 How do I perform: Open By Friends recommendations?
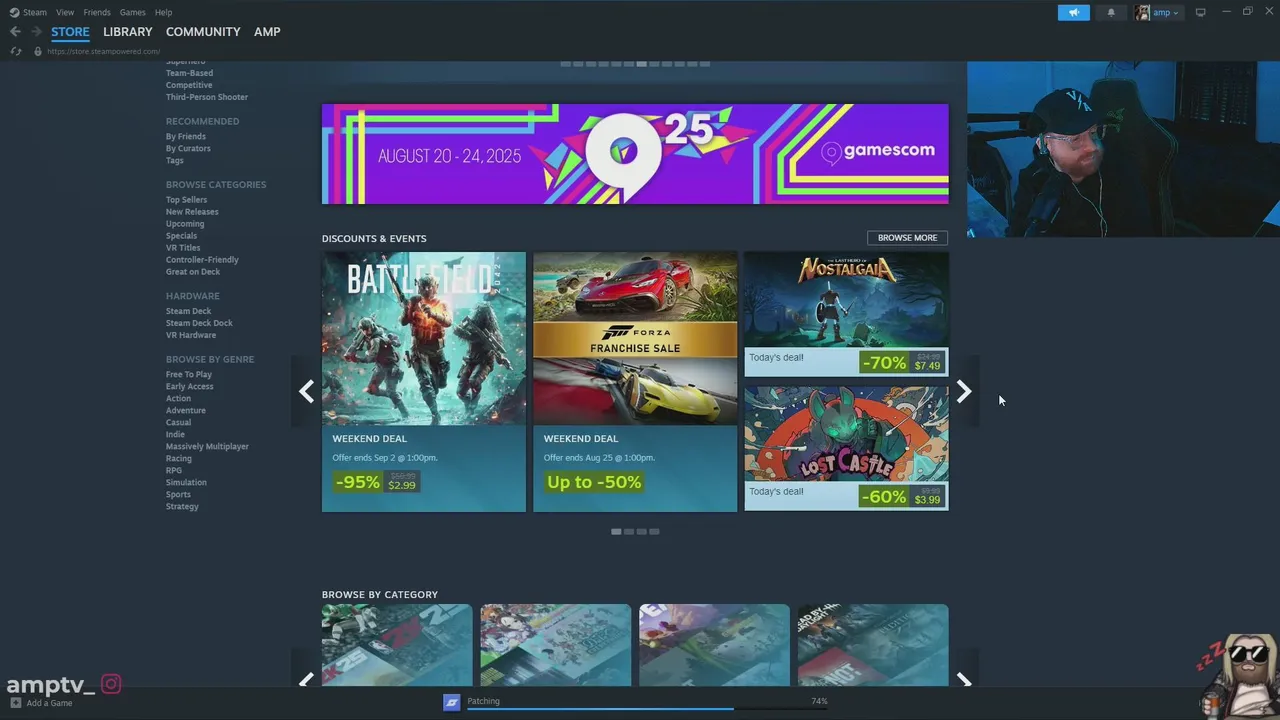pos(186,137)
